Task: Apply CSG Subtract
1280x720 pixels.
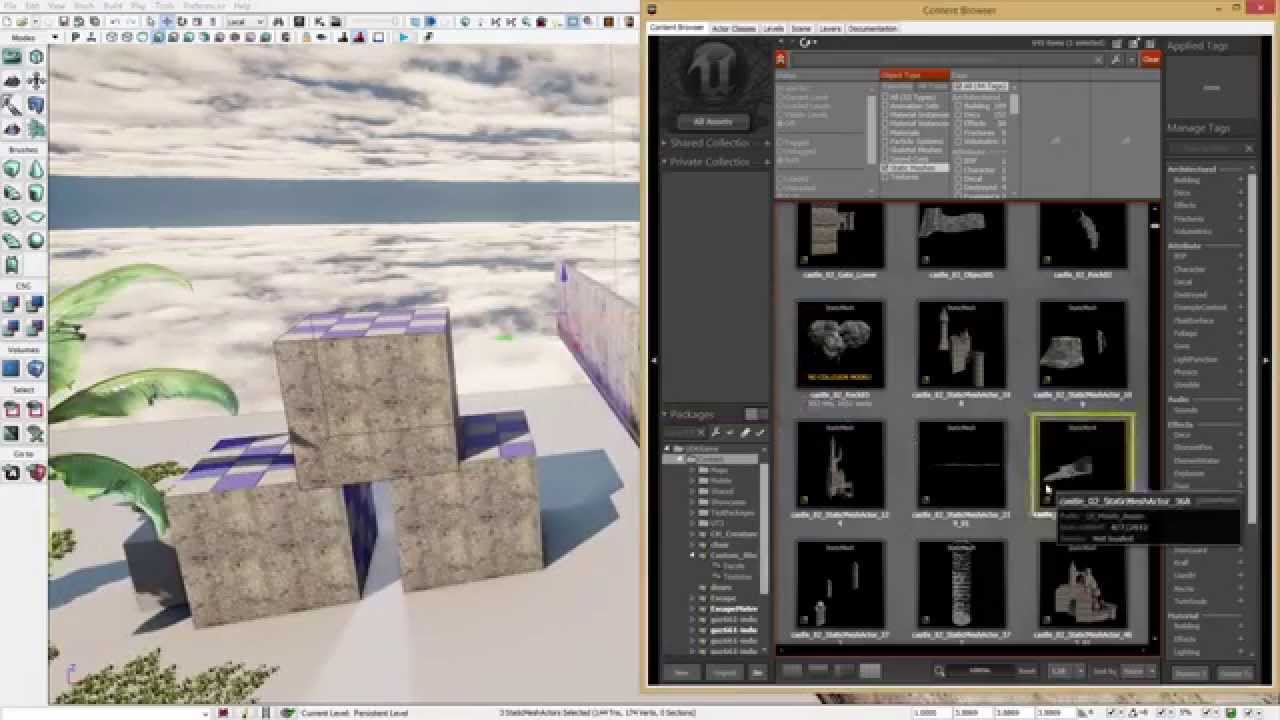Action: (36, 304)
